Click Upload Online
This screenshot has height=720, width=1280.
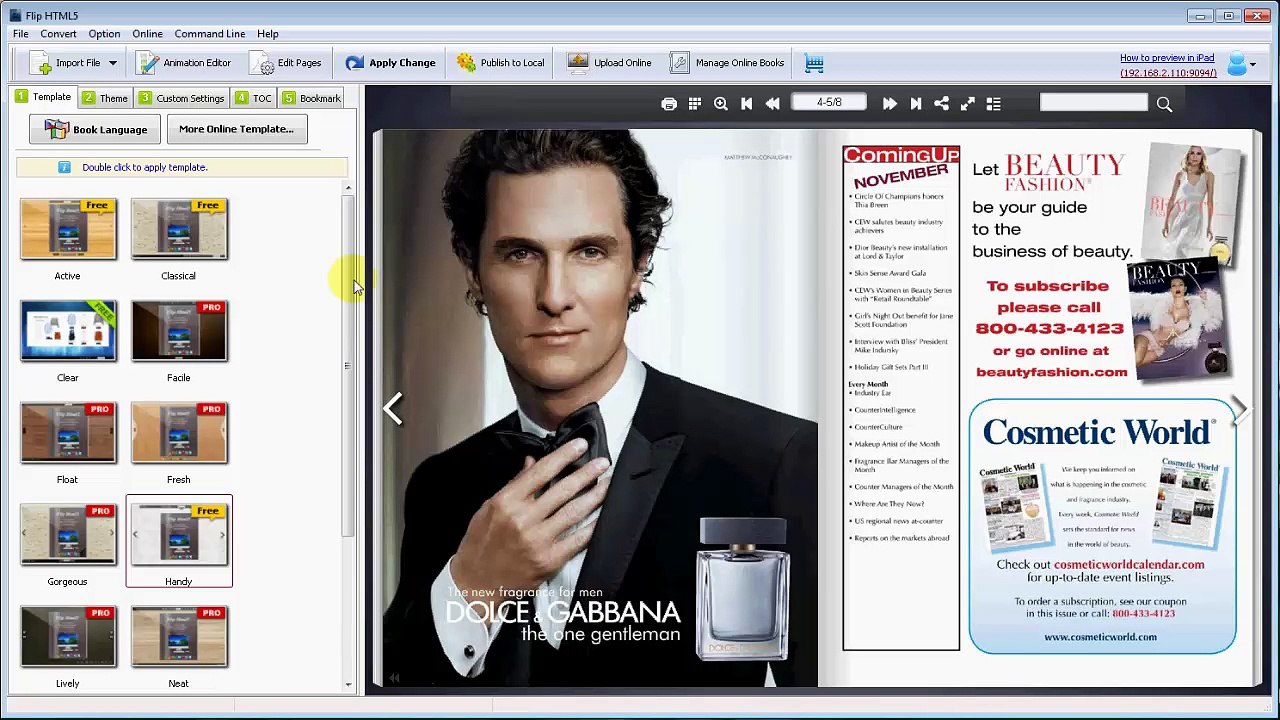(x=609, y=63)
